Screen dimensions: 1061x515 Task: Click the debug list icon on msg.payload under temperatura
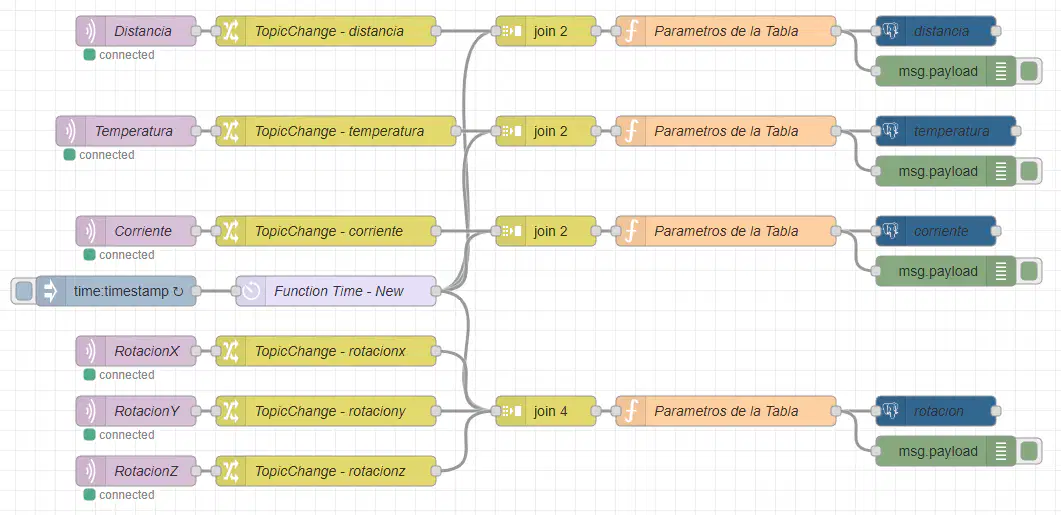[x=1001, y=171]
